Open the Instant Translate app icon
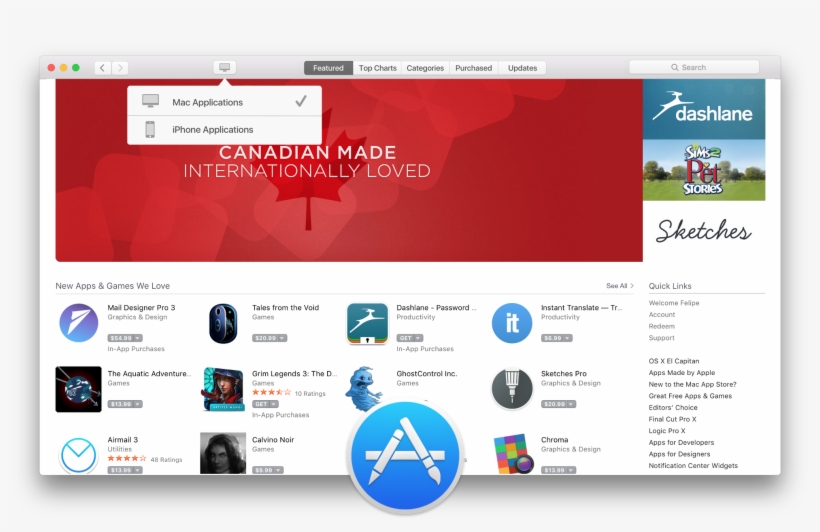The width and height of the screenshot is (820, 532). [x=511, y=323]
